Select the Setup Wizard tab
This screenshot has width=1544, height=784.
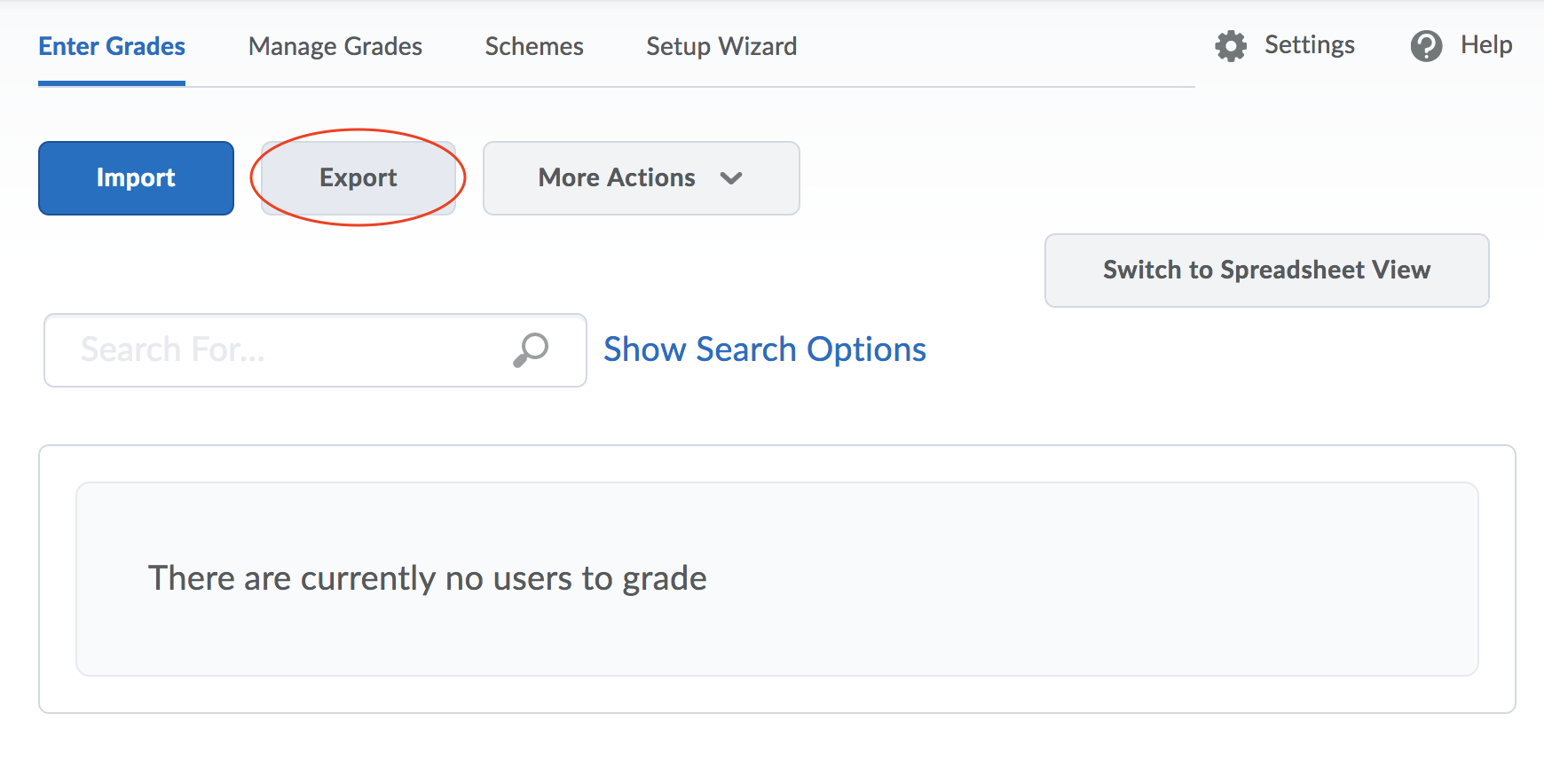[x=721, y=46]
